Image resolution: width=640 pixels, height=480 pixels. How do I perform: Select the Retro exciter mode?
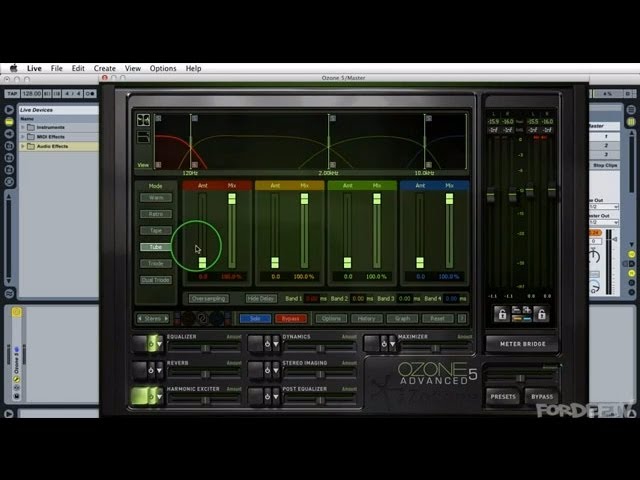(156, 214)
